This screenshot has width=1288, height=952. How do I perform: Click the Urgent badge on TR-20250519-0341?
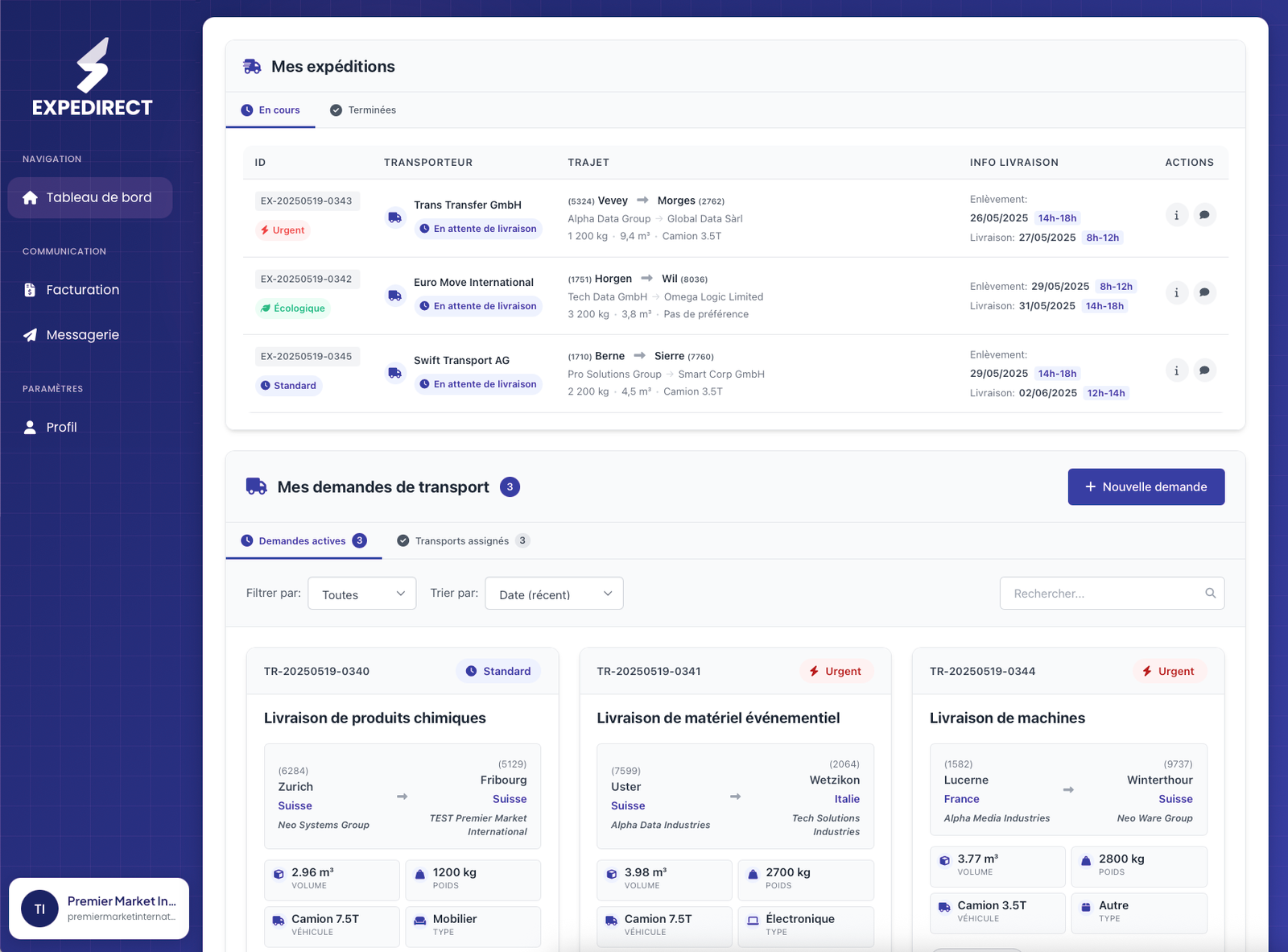click(x=836, y=672)
